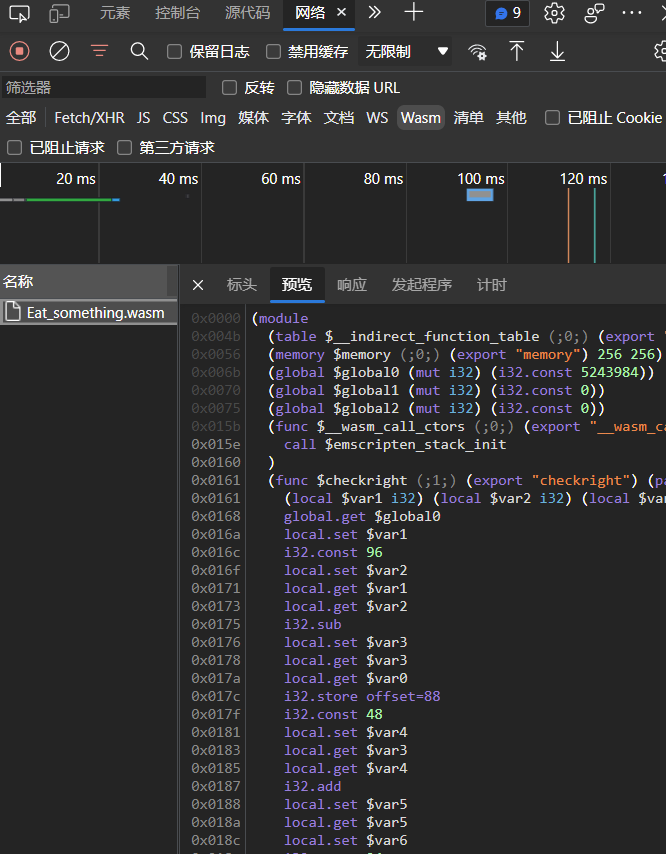Open the 无限制 throttling dropdown

pos(405,51)
